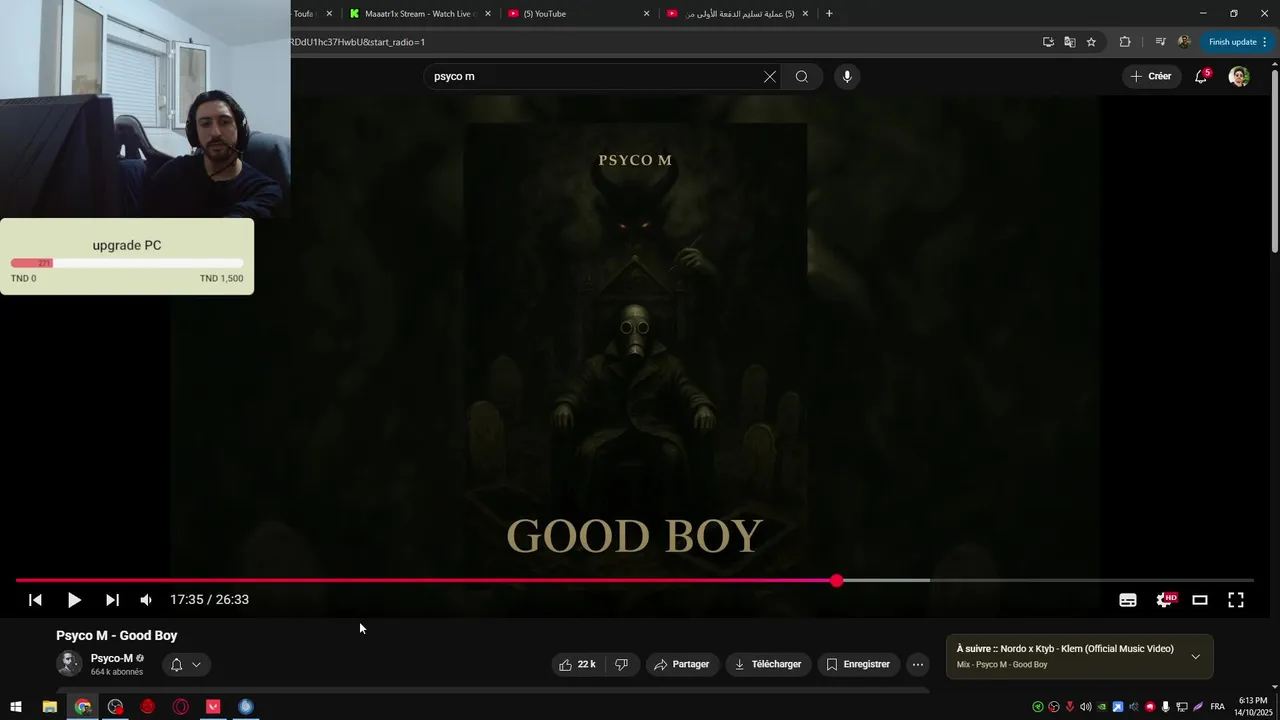1280x720 pixels.
Task: Open a new browser tab
Action: tap(829, 14)
